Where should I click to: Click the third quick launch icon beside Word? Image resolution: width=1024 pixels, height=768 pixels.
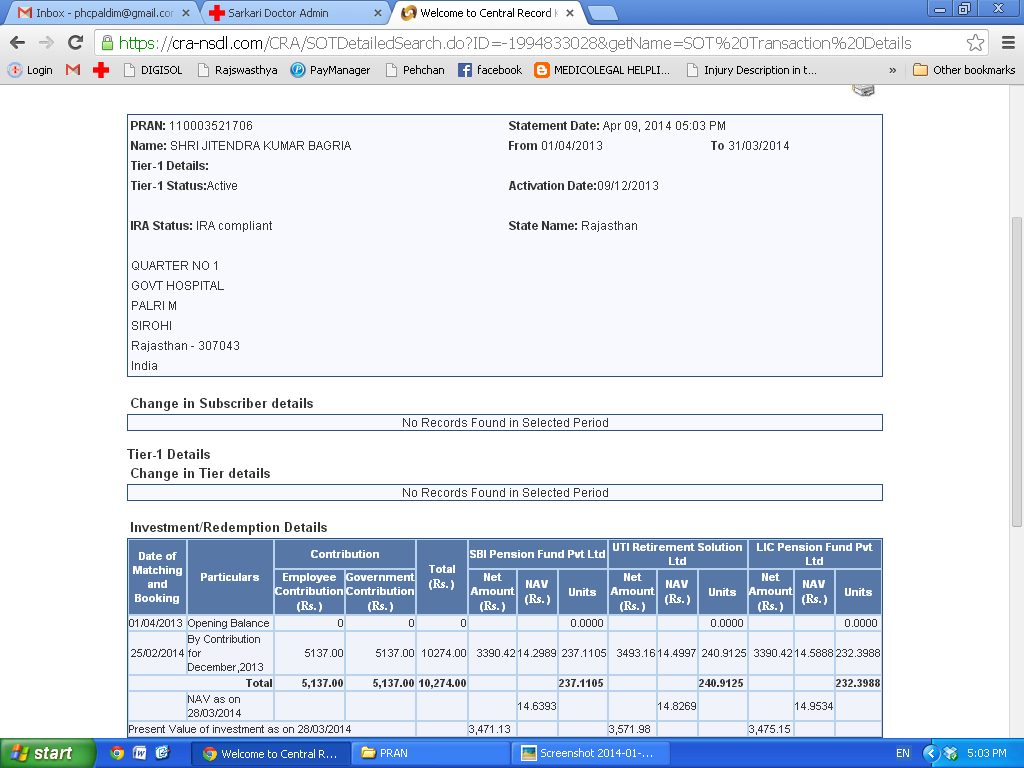pyautogui.click(x=162, y=753)
